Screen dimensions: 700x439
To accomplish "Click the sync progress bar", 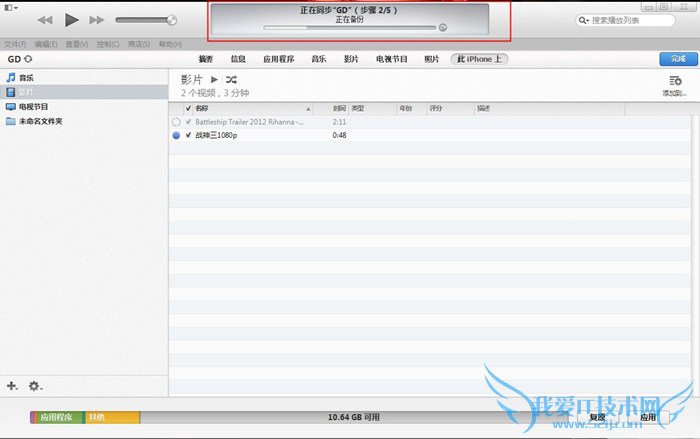I will [x=349, y=28].
